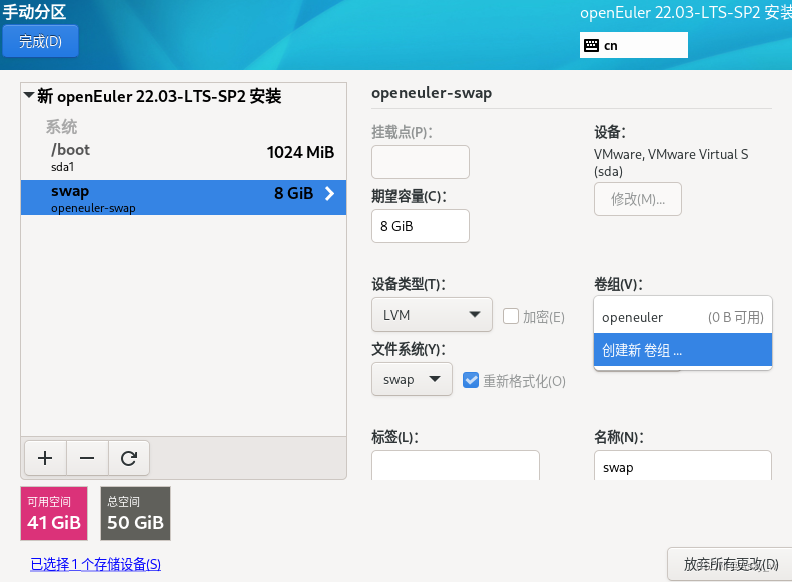Toggle the 加密(E) encryption checkbox
The height and width of the screenshot is (582, 792).
tap(511, 316)
